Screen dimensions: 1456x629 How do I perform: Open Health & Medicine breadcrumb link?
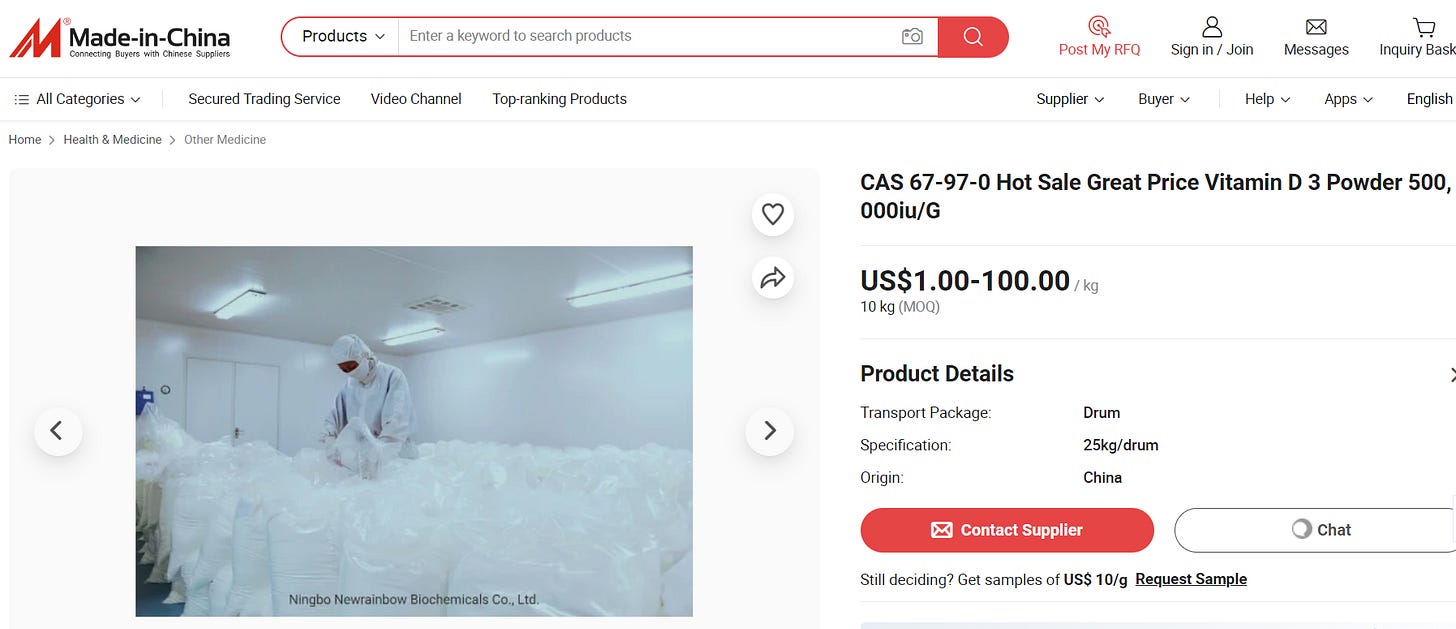click(x=112, y=140)
